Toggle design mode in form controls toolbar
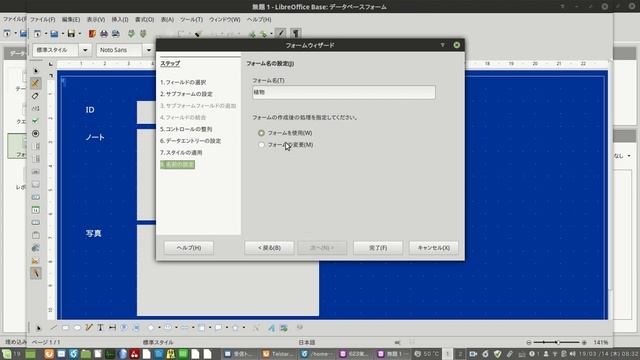Screen dimensions: 640x360 36,83
